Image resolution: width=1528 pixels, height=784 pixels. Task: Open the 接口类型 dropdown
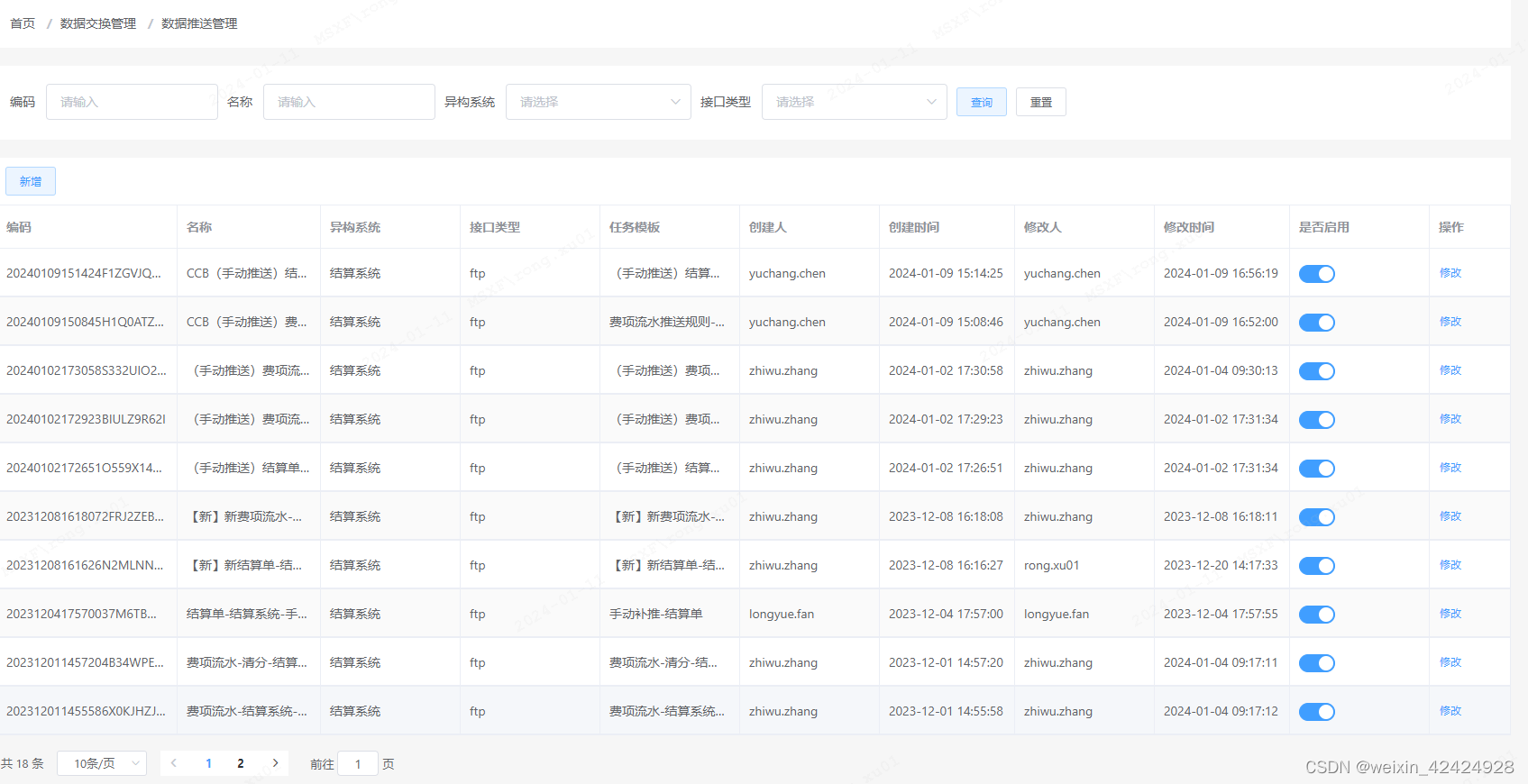(x=855, y=102)
